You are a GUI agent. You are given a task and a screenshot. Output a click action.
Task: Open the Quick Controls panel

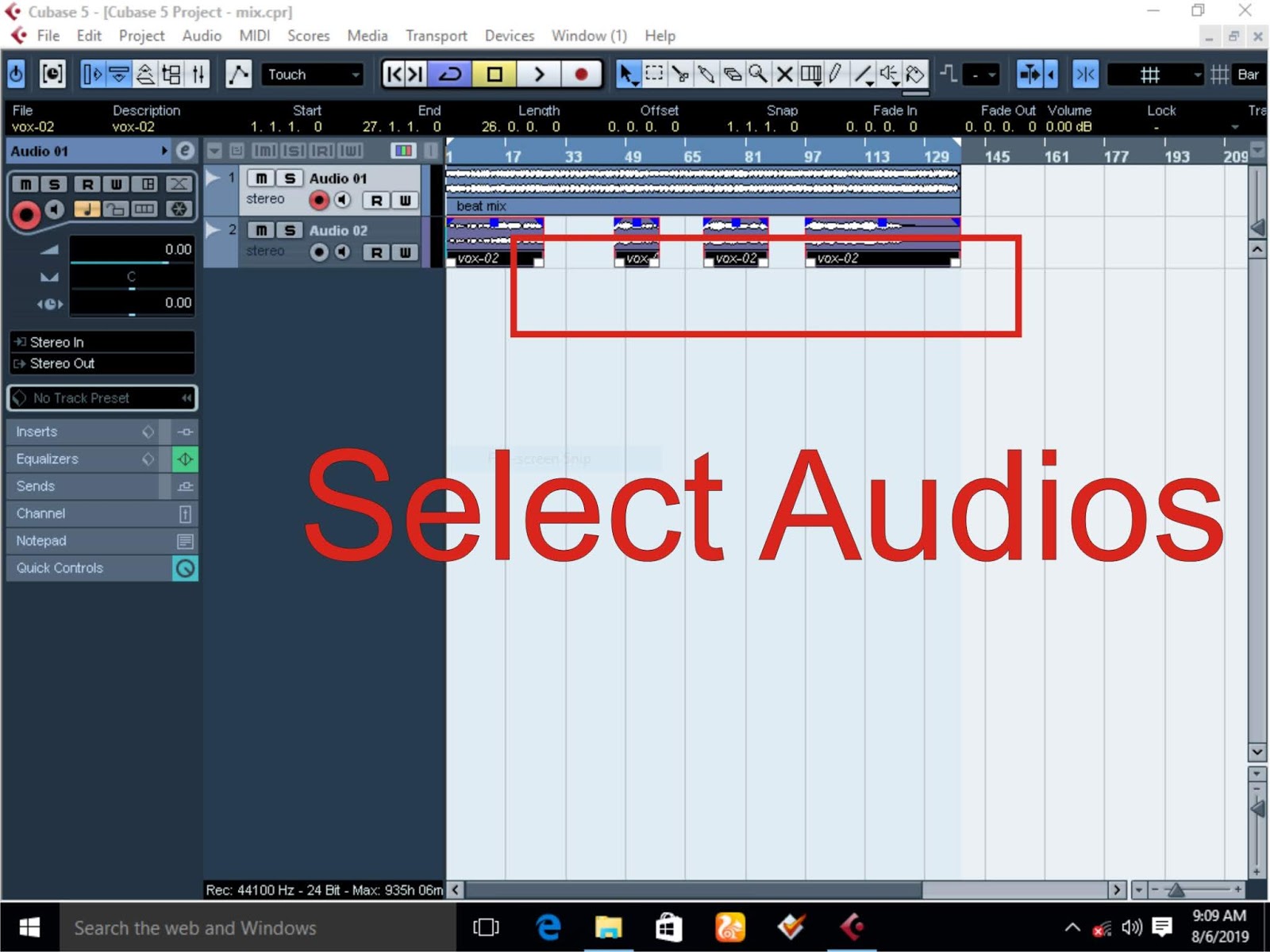coord(60,568)
